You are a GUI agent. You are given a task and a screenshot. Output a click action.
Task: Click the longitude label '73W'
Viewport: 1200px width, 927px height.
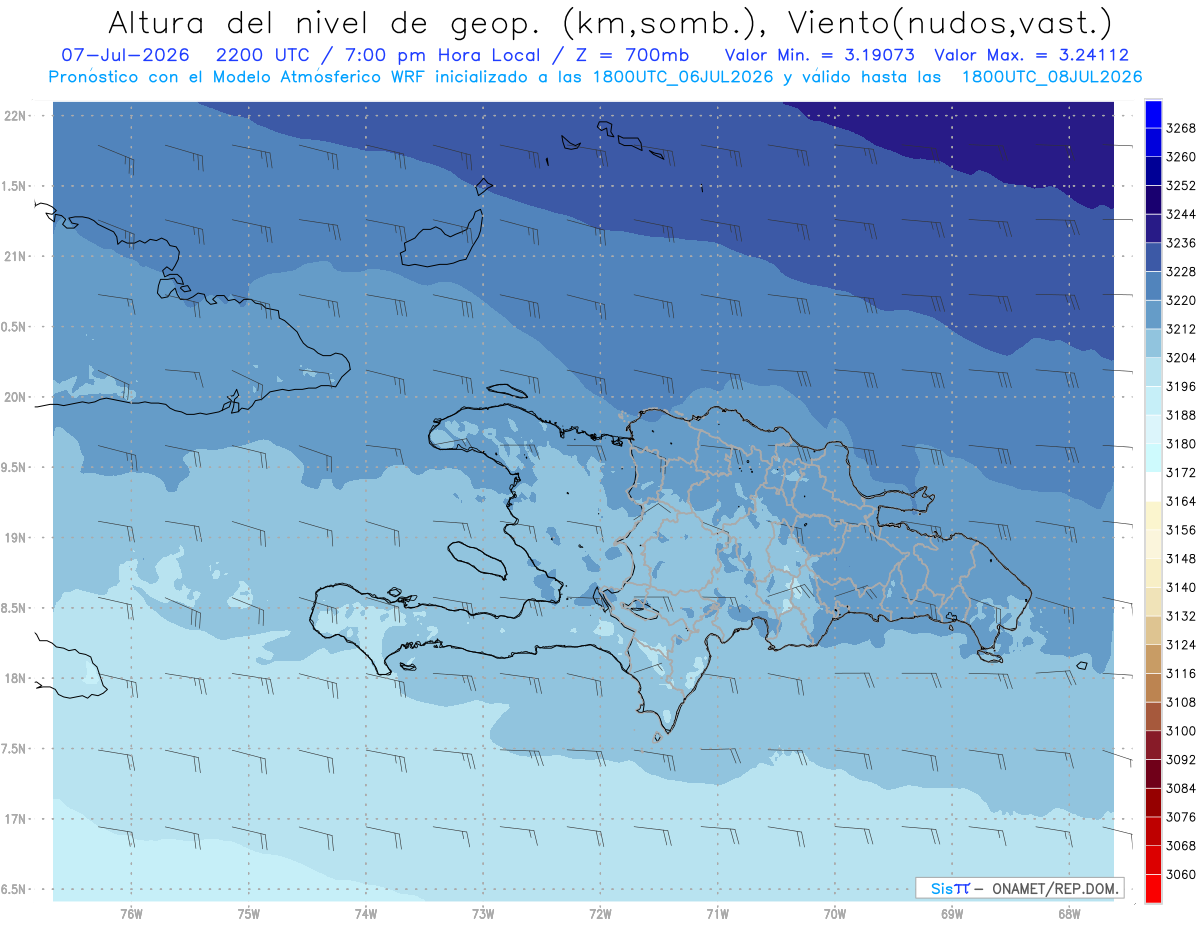(x=483, y=913)
